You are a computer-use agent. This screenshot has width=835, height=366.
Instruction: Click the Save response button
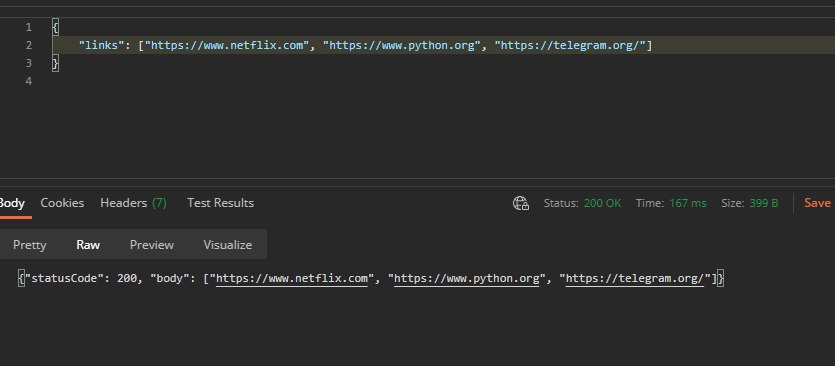coord(817,203)
